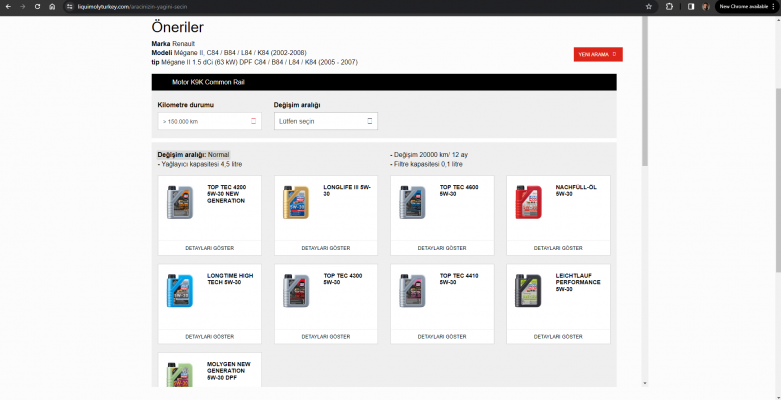Click the Top Tec 4300 bottle image
Screen dimensions: 781x400
(296, 290)
